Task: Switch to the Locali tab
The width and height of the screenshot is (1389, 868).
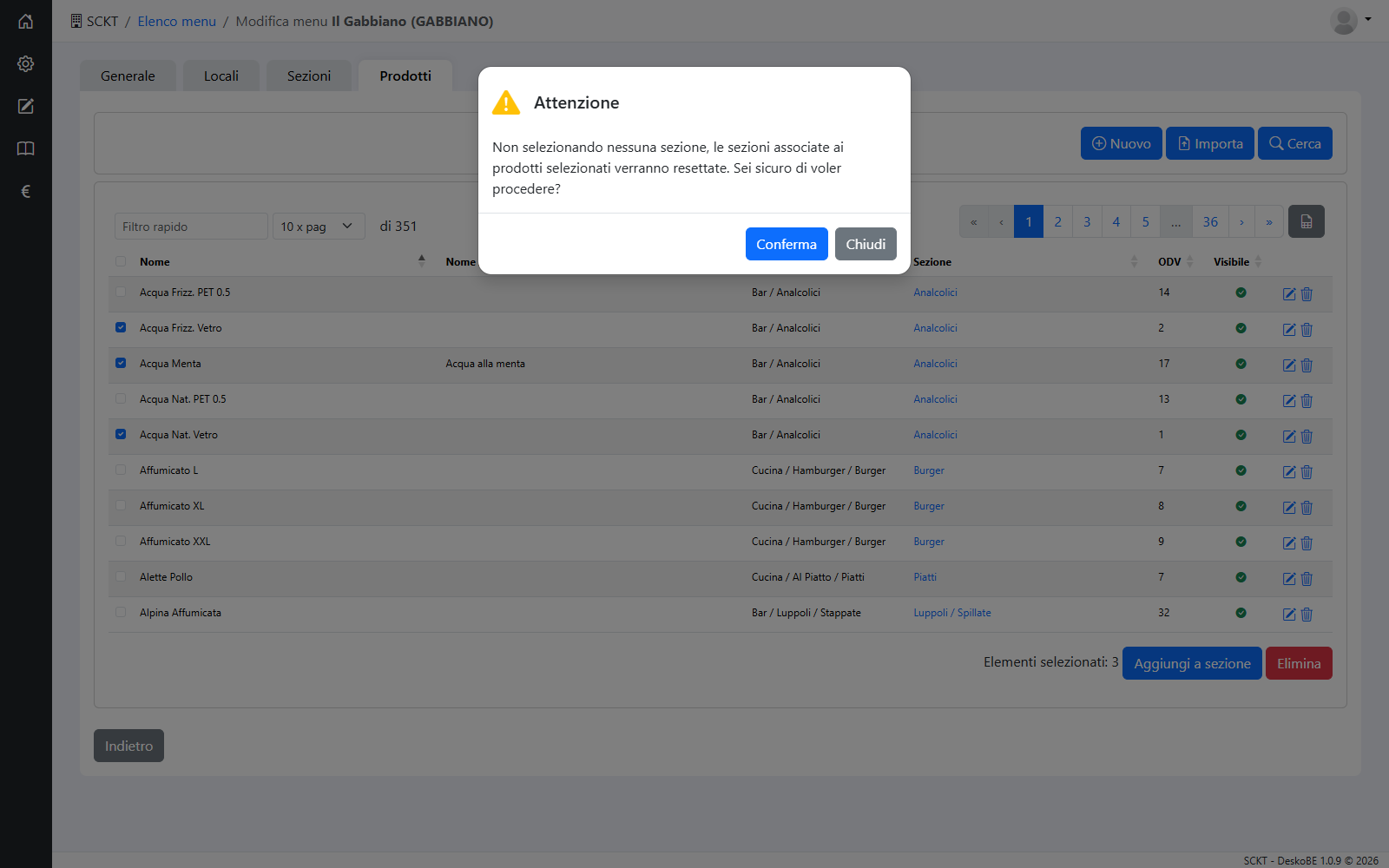Action: pos(221,76)
